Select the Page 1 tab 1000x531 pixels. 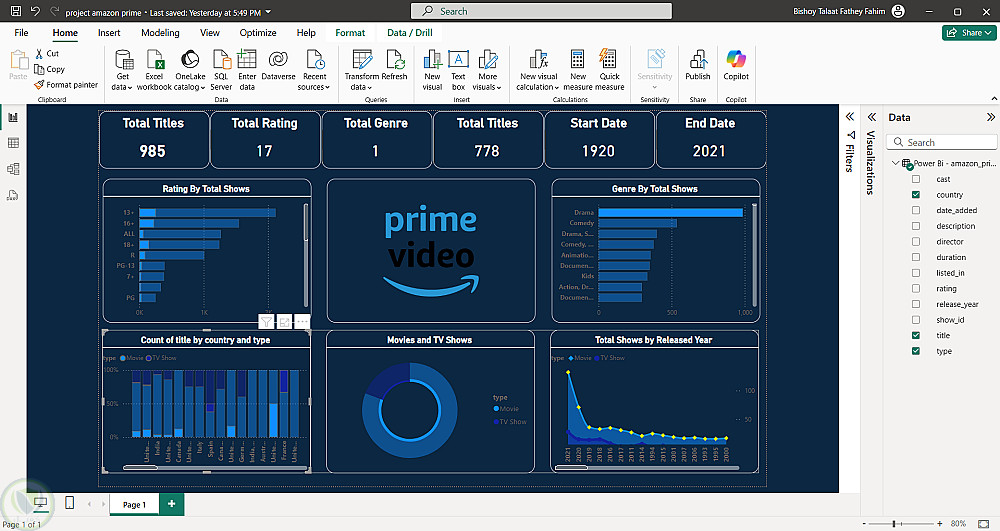coord(134,504)
